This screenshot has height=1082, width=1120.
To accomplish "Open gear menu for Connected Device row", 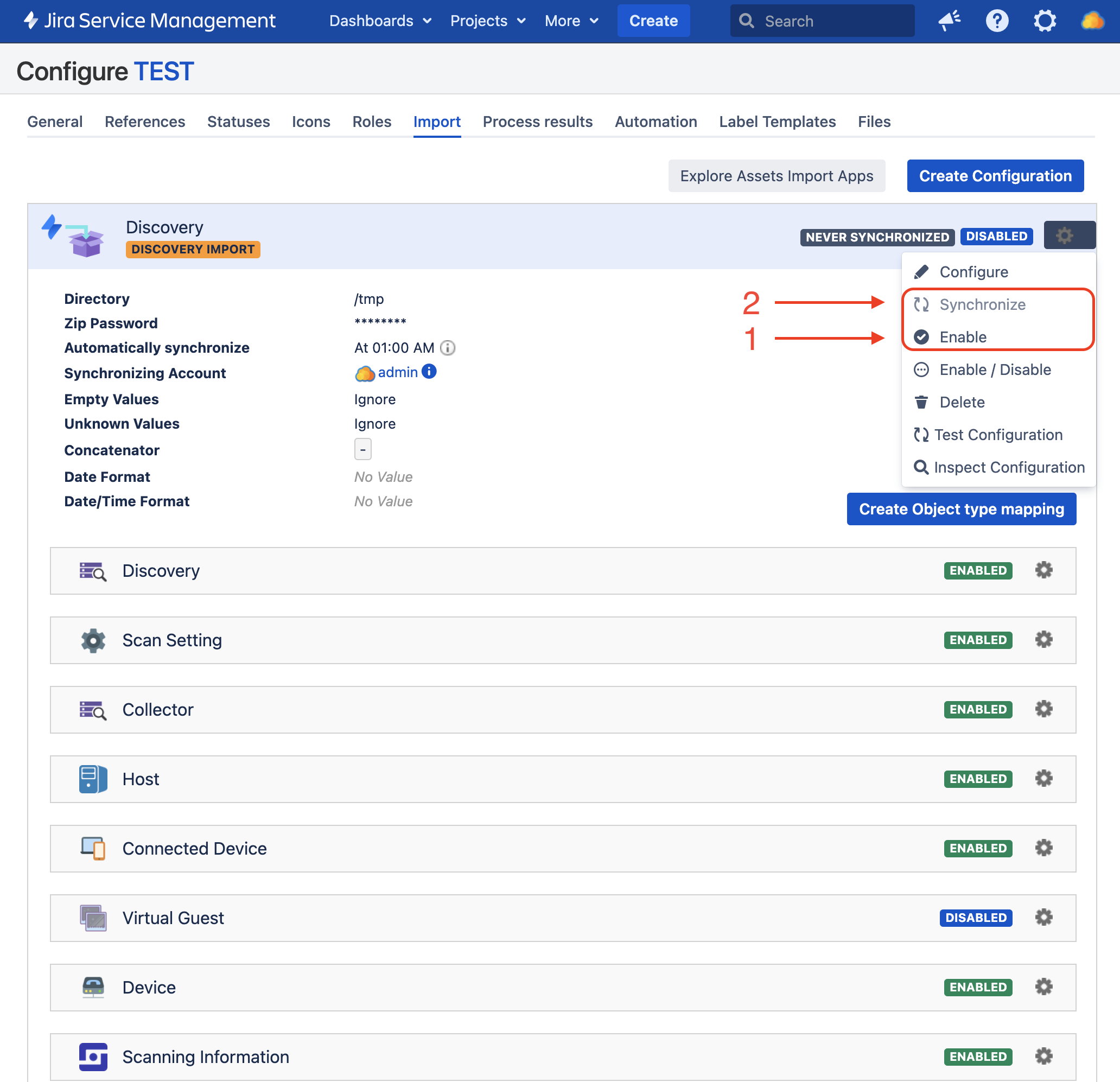I will [1043, 848].
